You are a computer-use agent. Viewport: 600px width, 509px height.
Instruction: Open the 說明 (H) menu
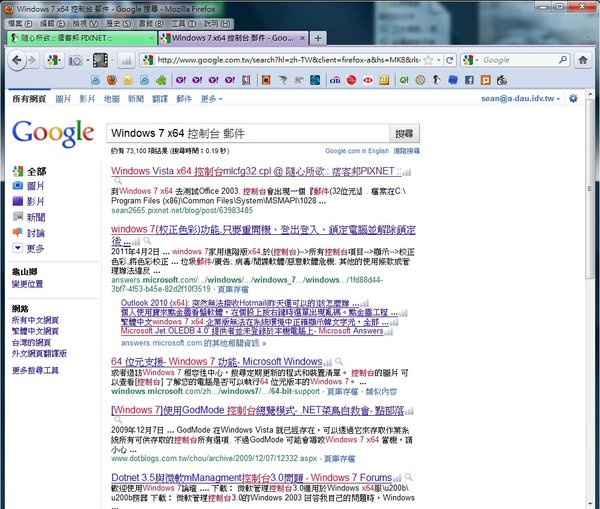pyautogui.click(x=217, y=24)
